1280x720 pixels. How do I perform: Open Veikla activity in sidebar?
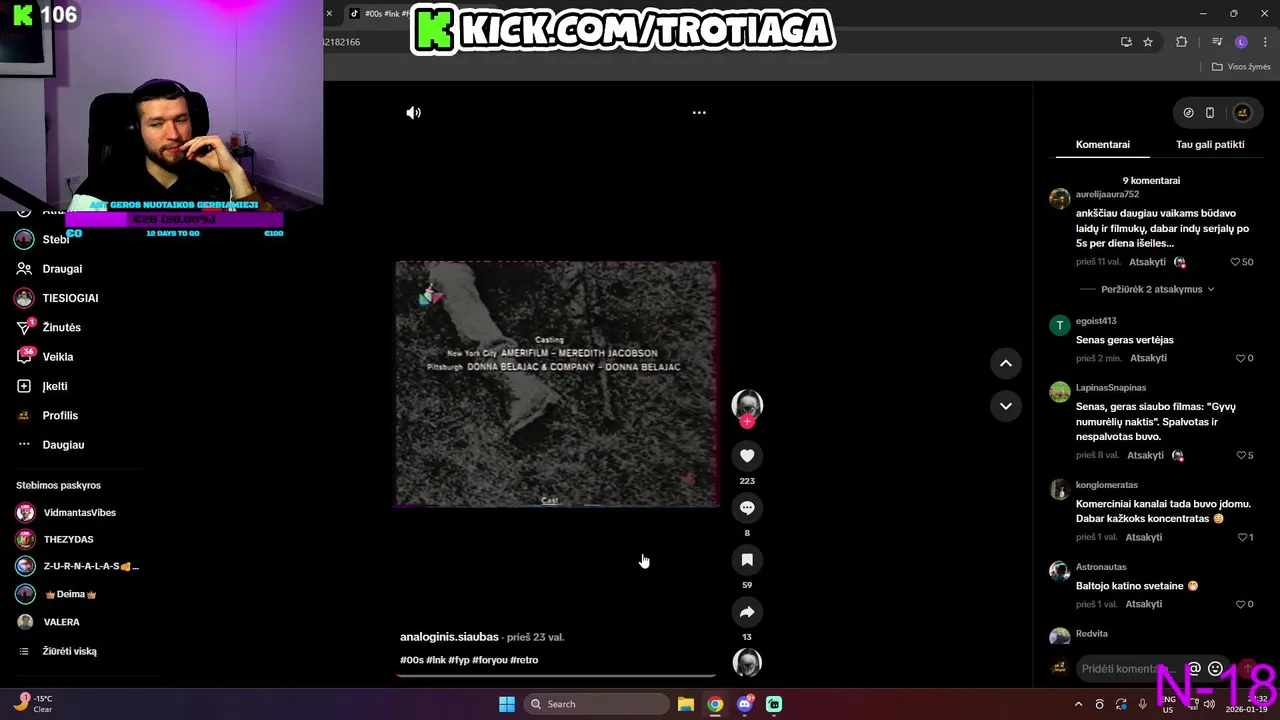[x=57, y=357]
